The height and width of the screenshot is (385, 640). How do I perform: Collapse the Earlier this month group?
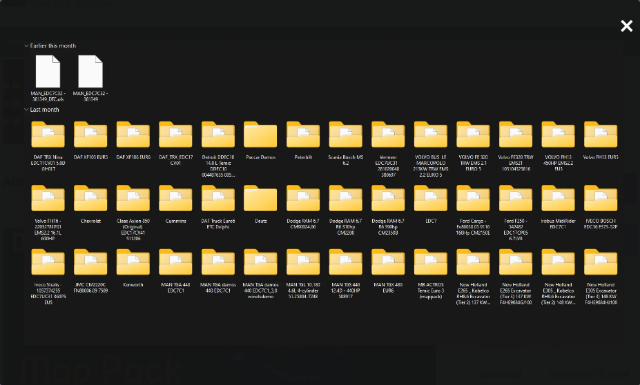pos(26,46)
